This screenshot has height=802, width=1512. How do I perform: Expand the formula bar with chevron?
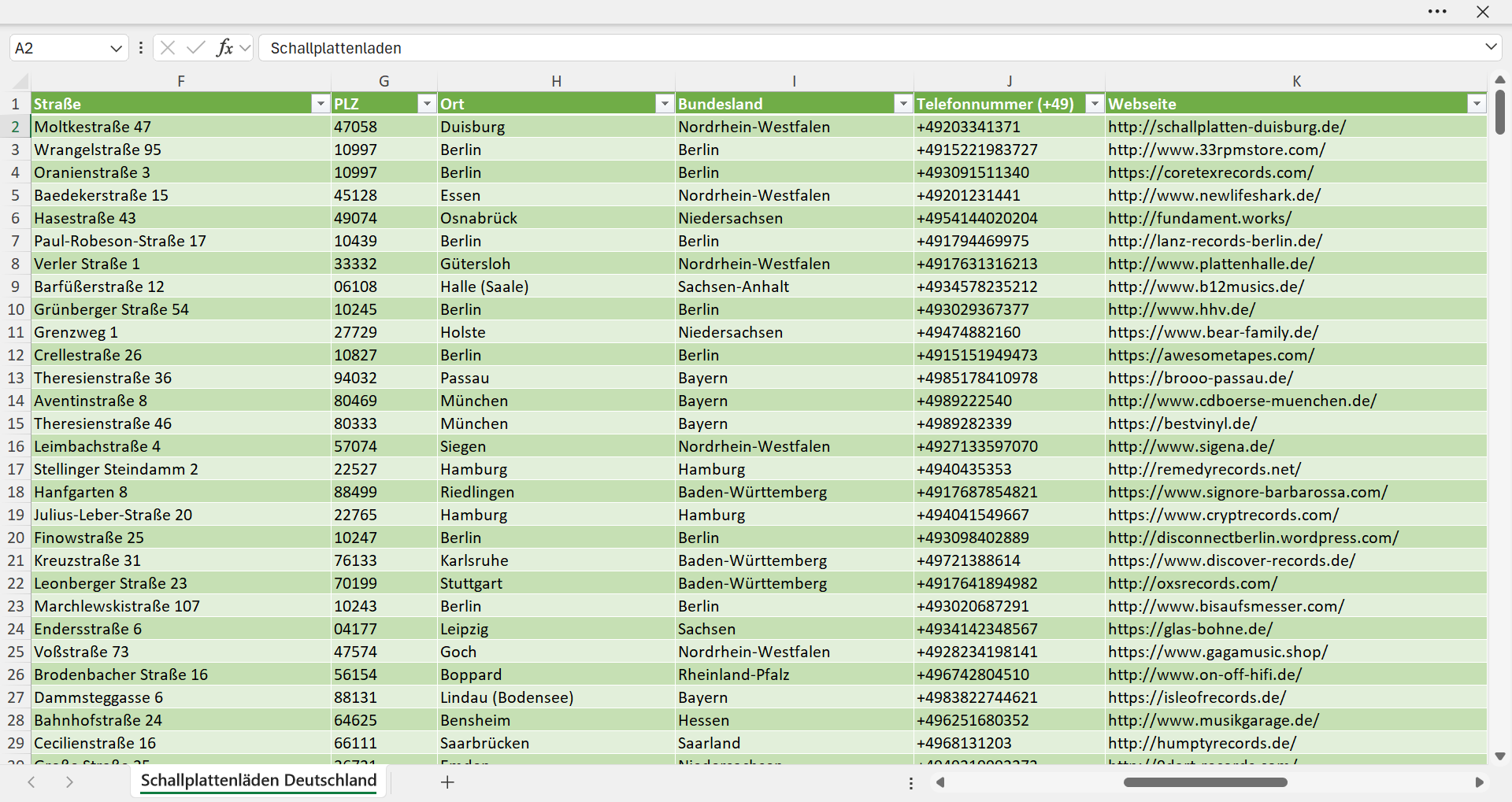(1491, 47)
